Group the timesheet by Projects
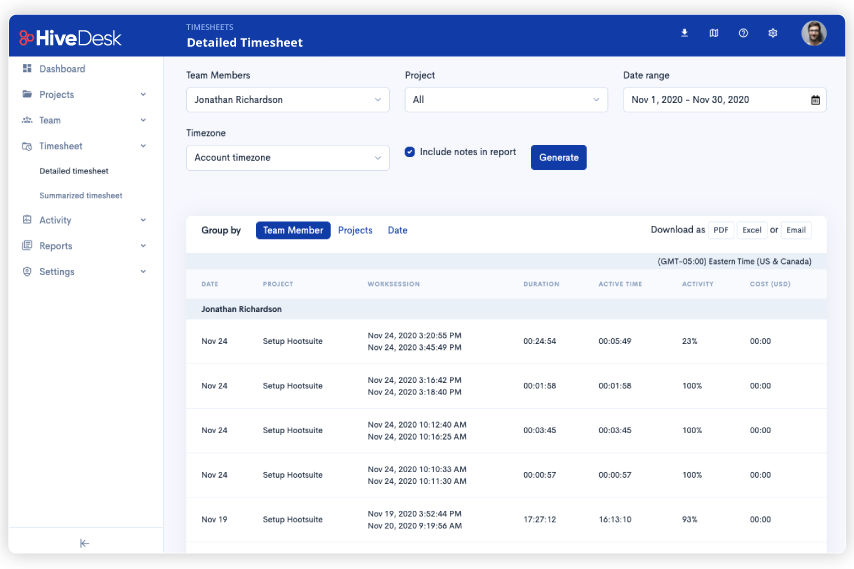 355,230
